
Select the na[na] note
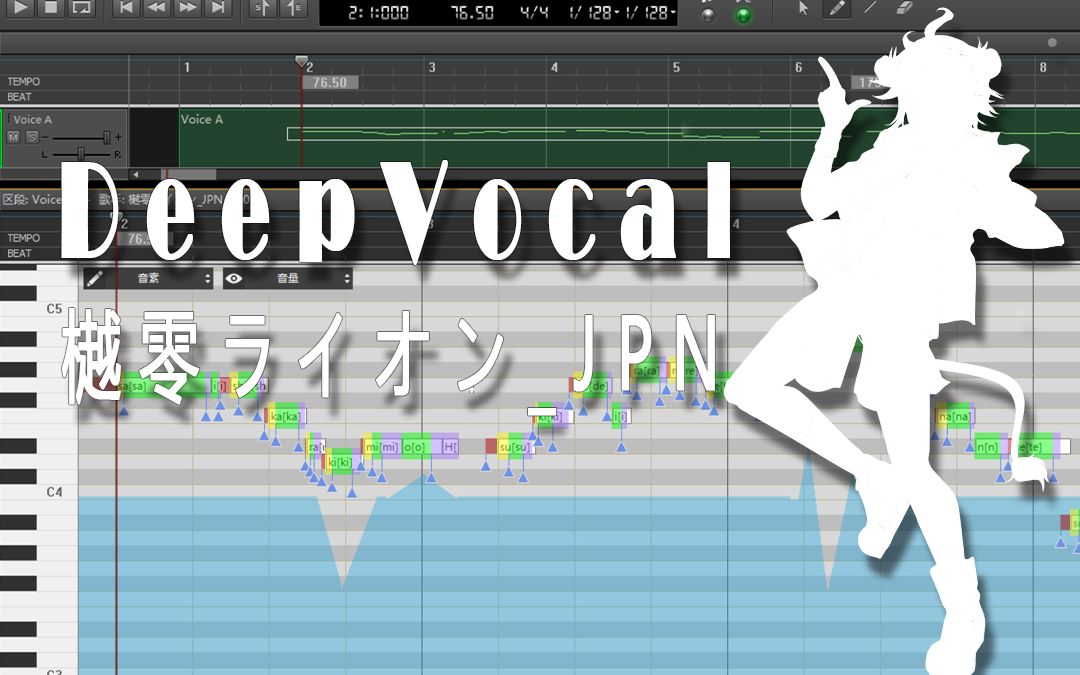(x=955, y=417)
